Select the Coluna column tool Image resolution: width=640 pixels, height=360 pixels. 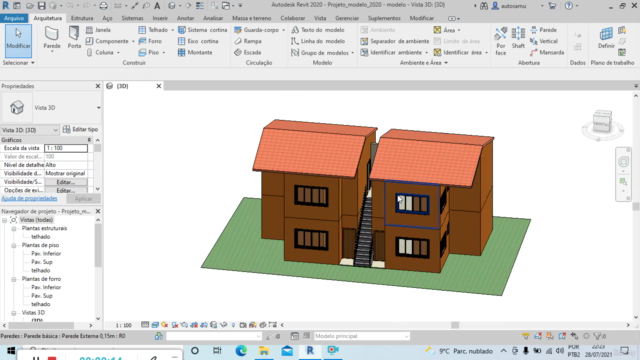point(100,52)
